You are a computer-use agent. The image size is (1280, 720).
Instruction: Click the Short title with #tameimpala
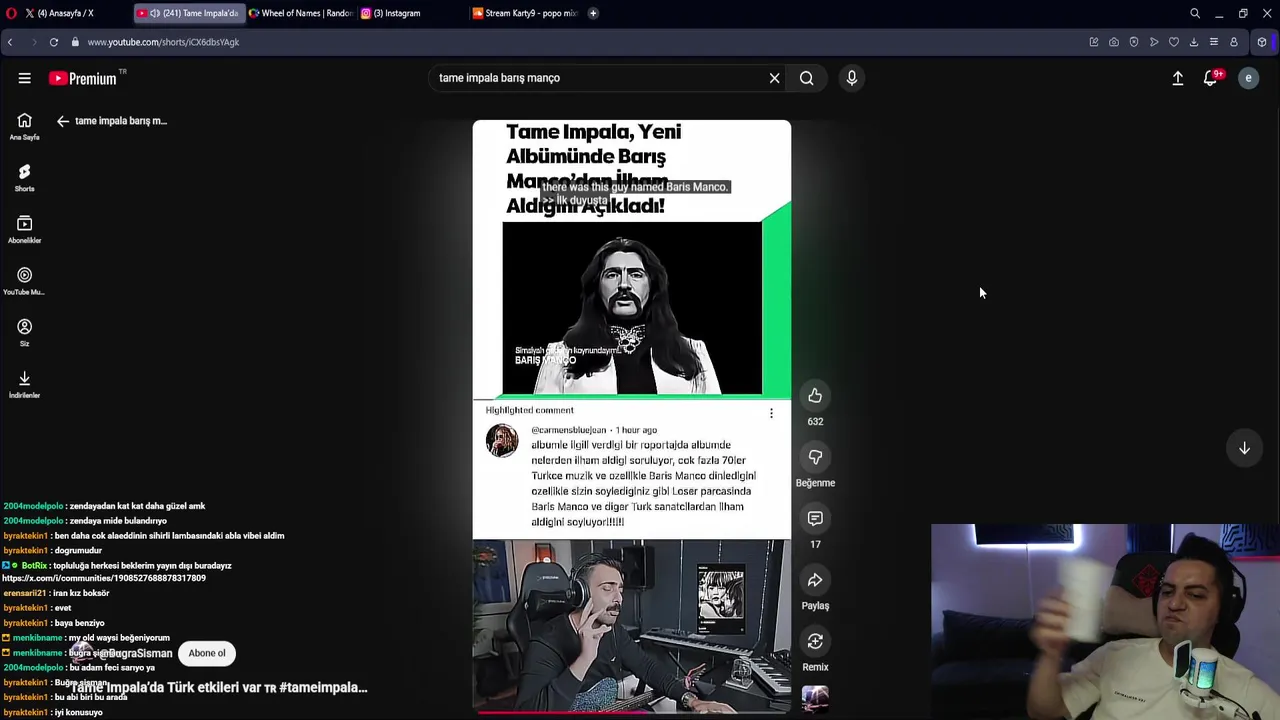click(219, 688)
